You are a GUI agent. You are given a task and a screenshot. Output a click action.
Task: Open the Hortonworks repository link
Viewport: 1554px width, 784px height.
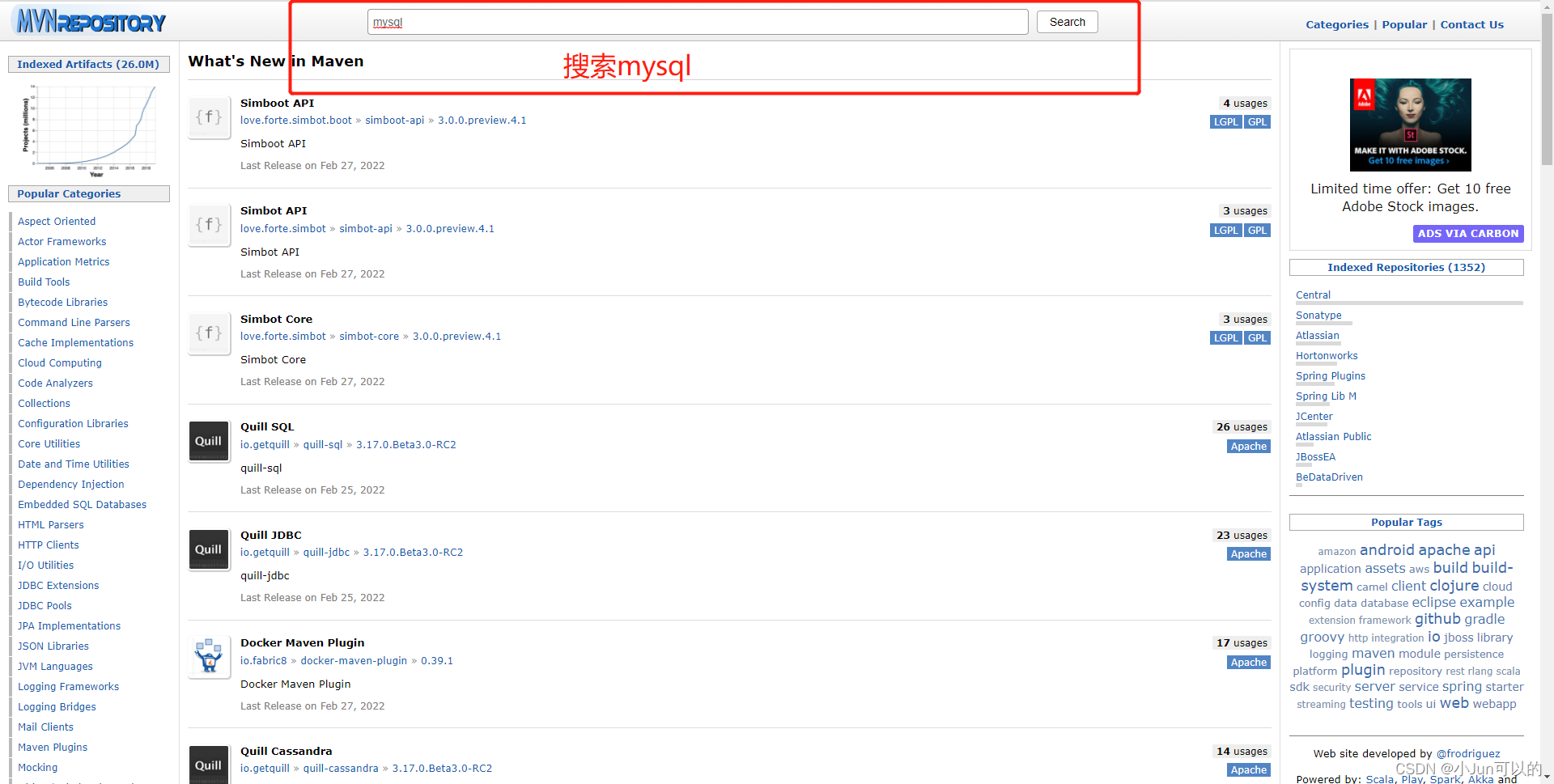[1327, 356]
